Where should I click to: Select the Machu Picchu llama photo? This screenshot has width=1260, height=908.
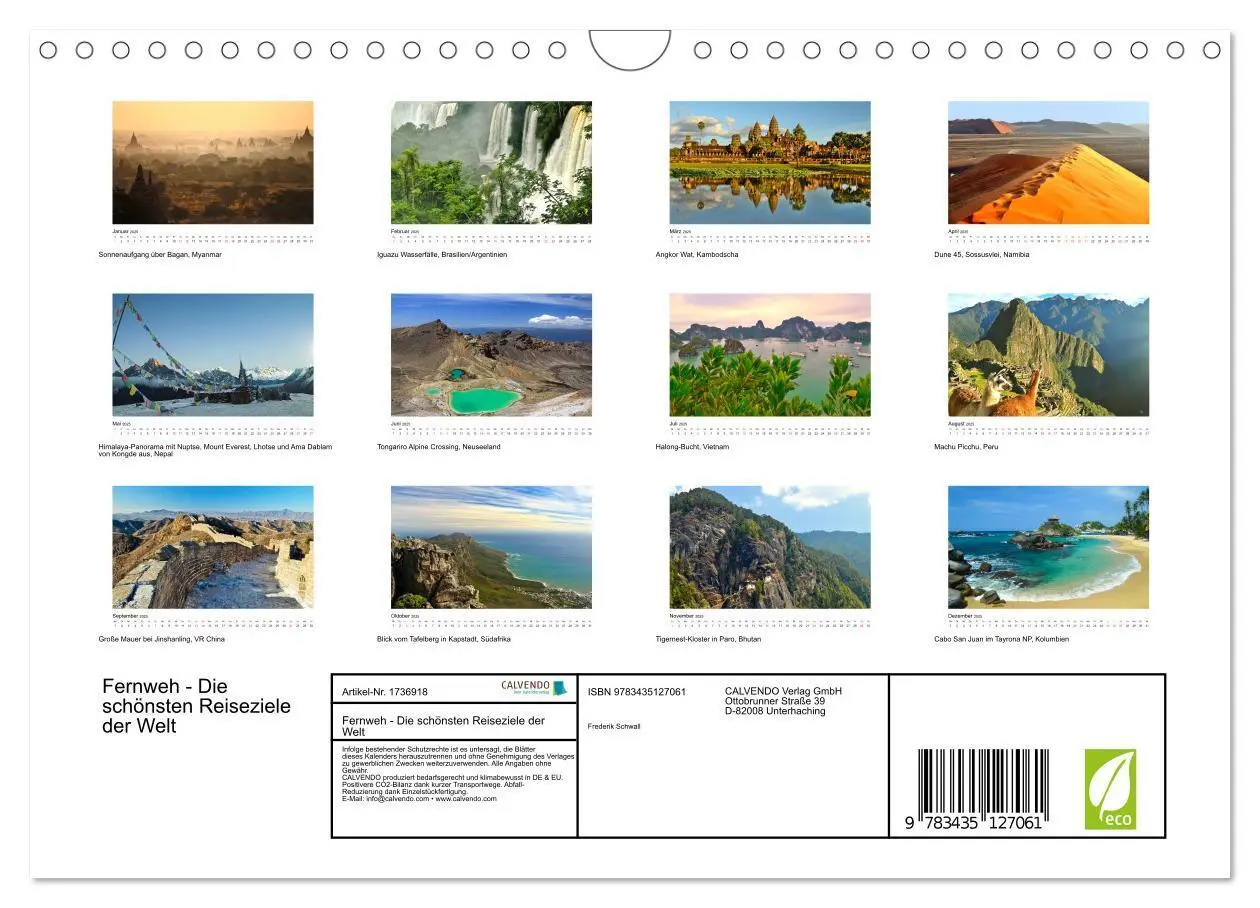[1048, 355]
